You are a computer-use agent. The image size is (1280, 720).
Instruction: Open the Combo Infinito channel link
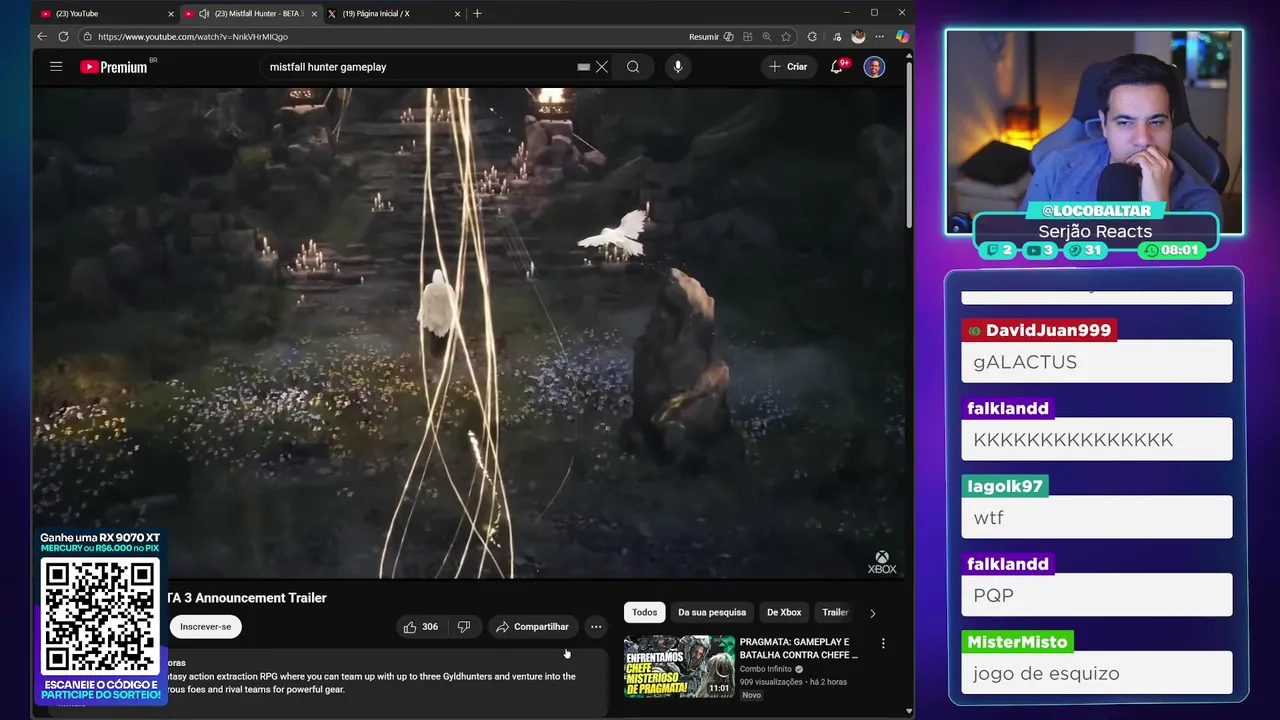click(766, 669)
